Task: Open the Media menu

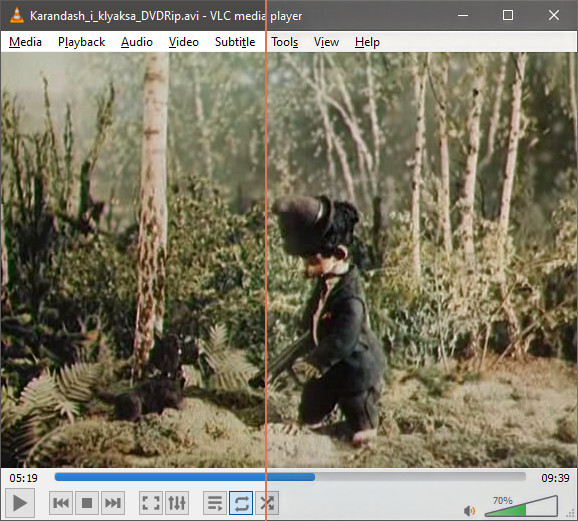Action: 25,42
